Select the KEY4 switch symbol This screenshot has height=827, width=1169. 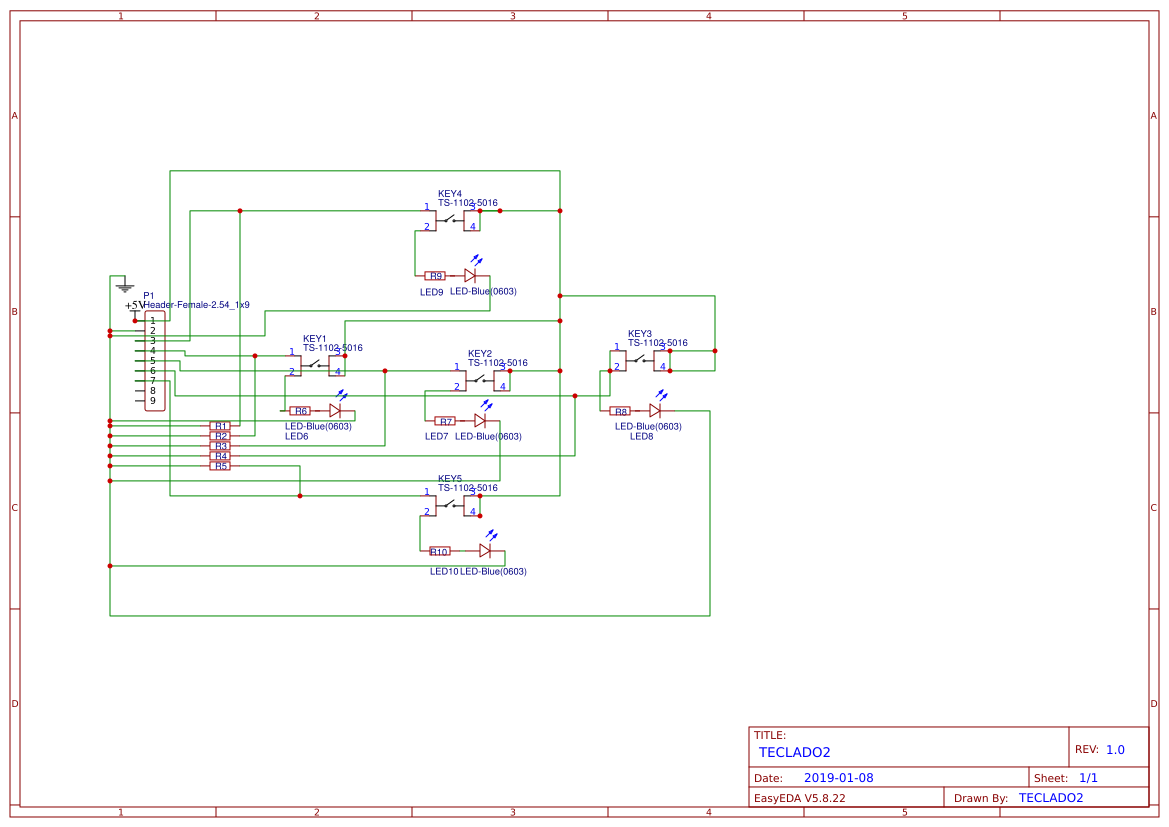452,221
